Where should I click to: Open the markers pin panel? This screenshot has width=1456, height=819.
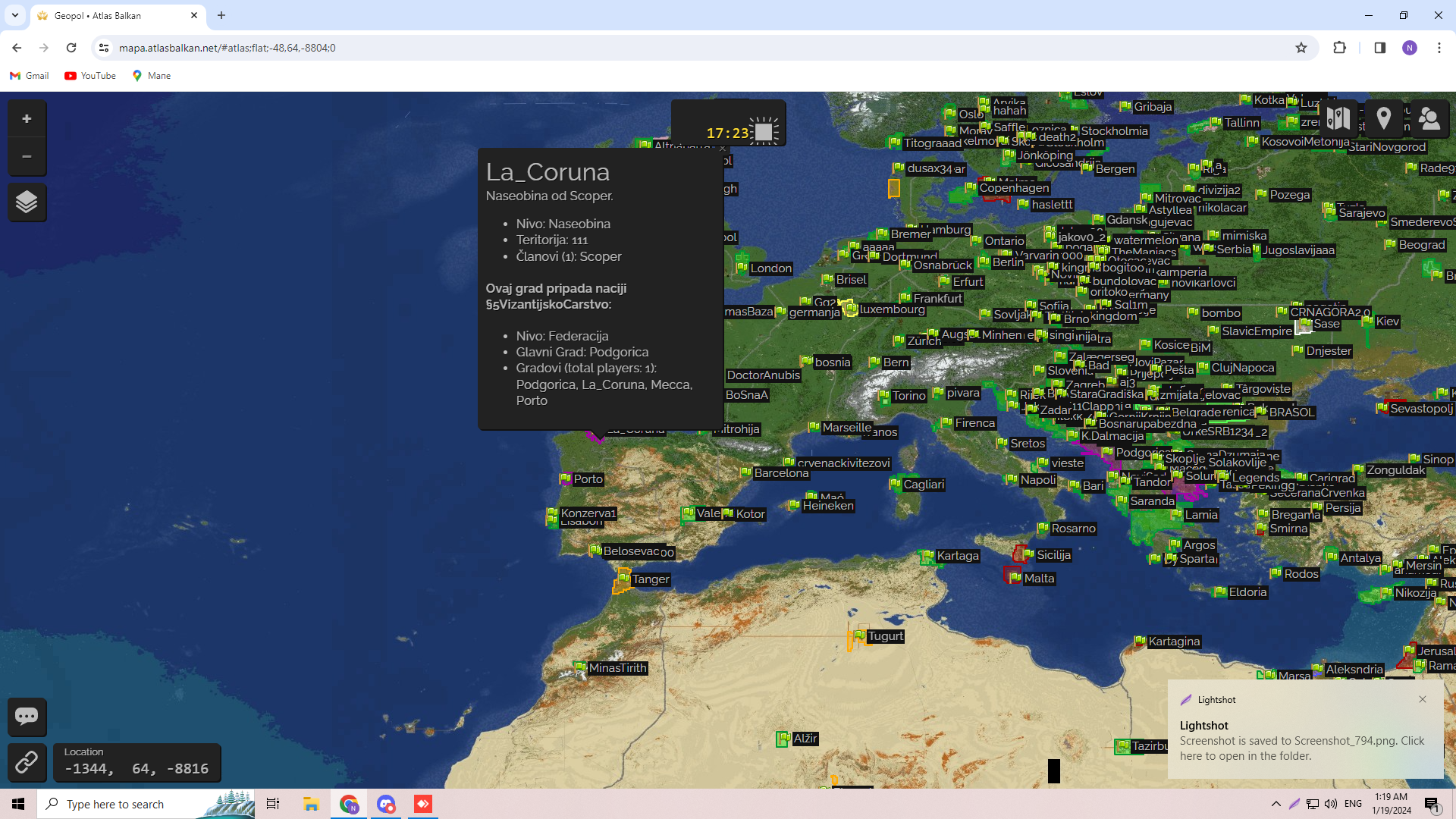[x=1384, y=118]
